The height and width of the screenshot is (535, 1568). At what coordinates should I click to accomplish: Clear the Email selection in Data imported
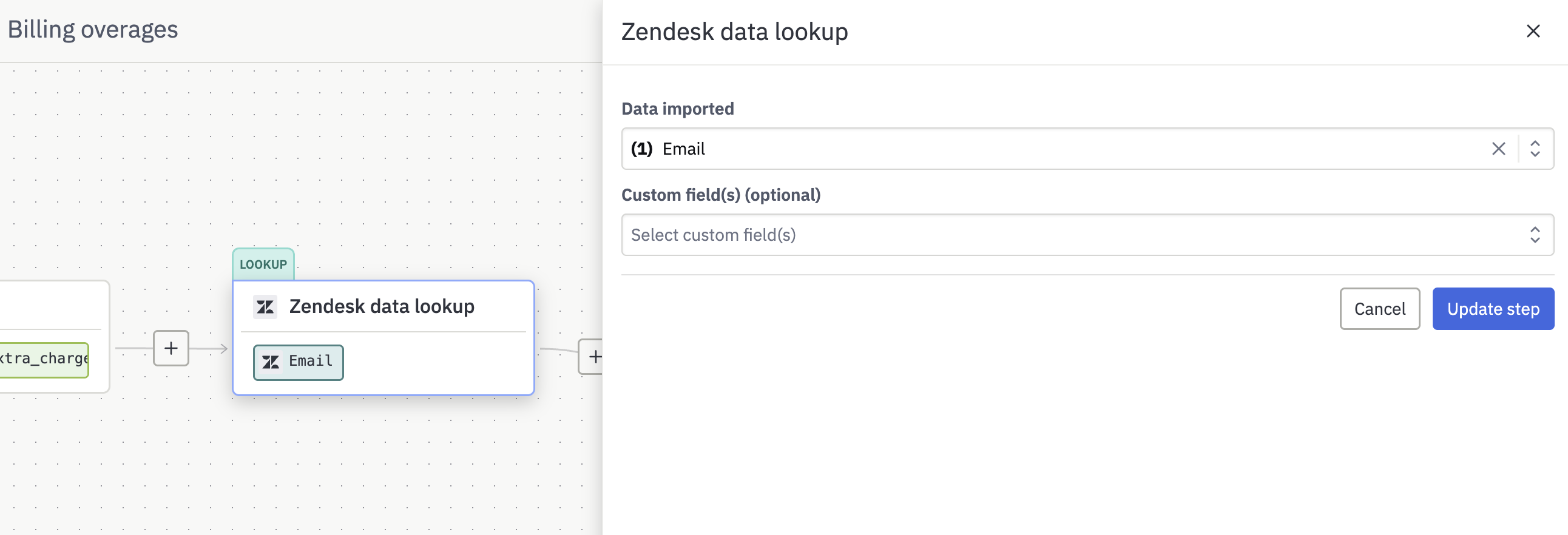1498,149
